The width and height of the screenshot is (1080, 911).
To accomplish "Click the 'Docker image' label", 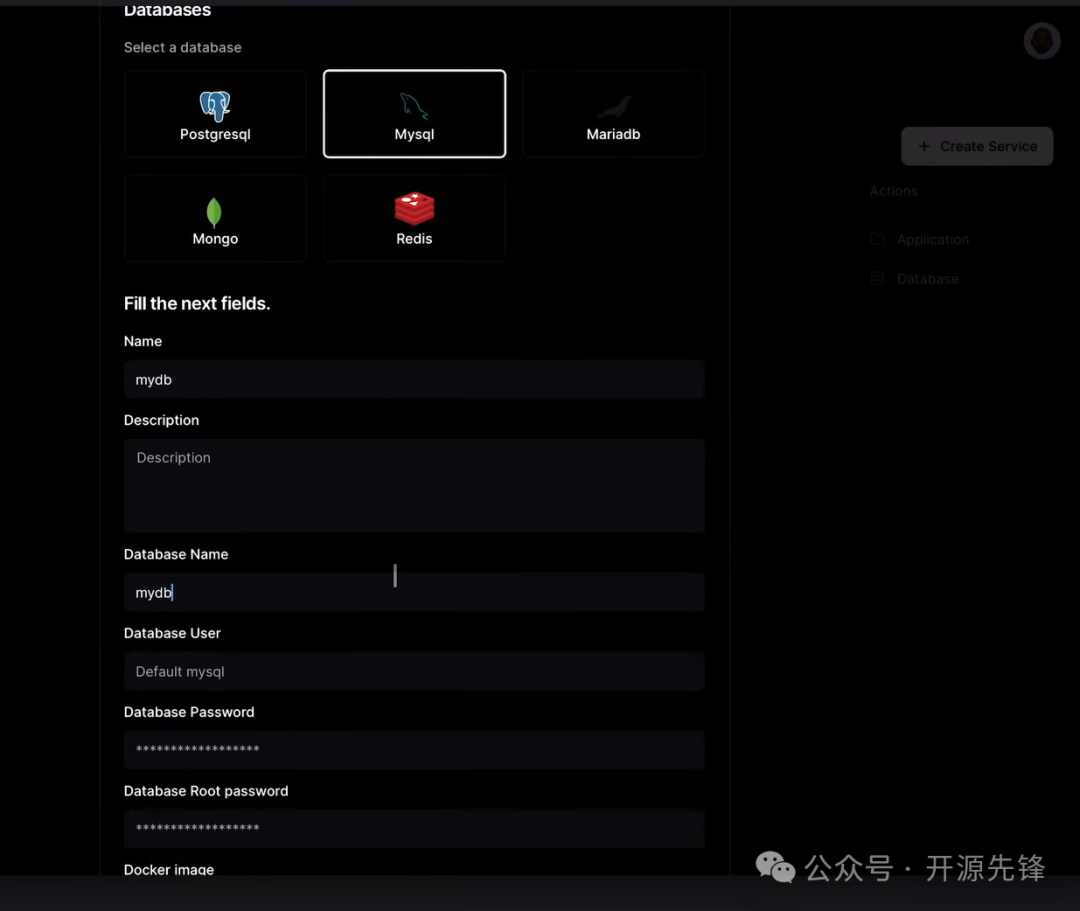I will pos(169,870).
